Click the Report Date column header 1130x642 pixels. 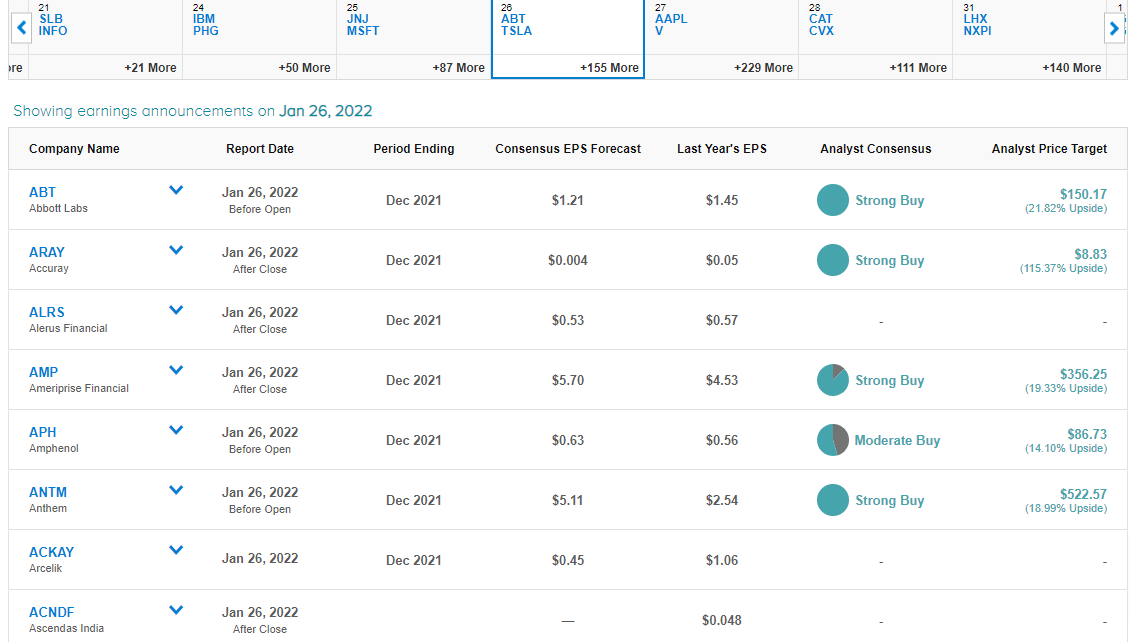click(x=260, y=148)
